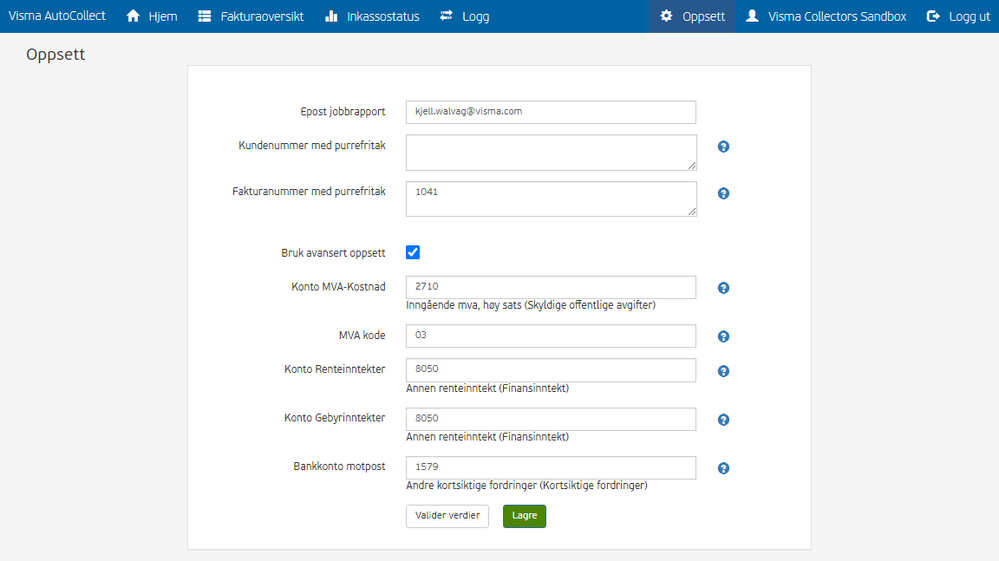Open help icon for Konto MVA-Kostnad
The width and height of the screenshot is (999, 561).
723,288
